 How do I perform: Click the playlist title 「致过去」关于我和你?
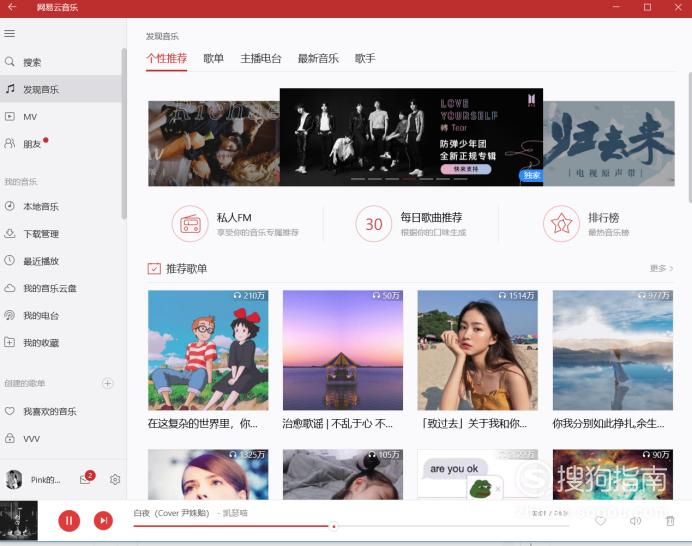coord(473,424)
